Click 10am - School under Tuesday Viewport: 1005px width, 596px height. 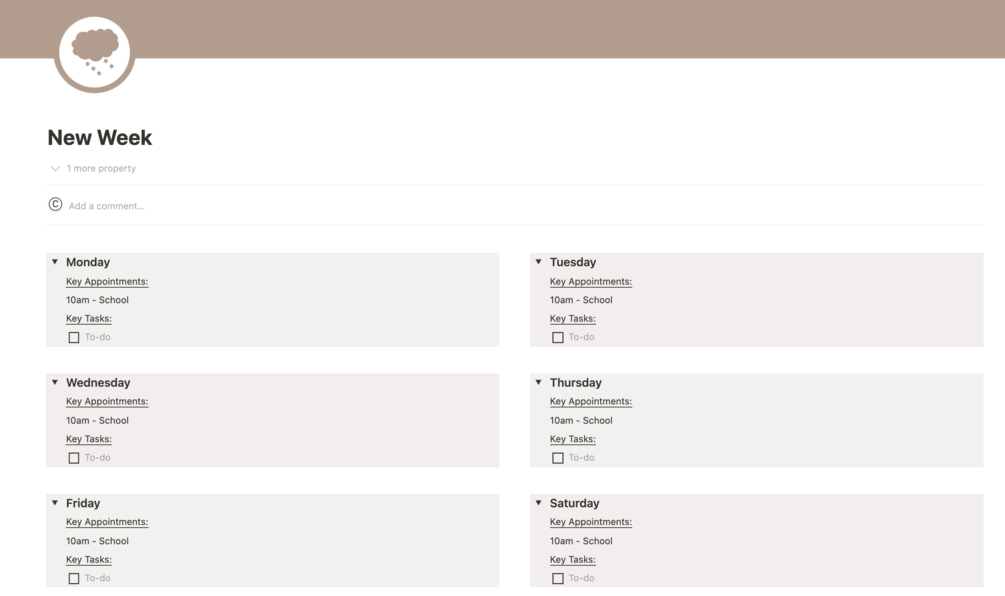point(581,300)
